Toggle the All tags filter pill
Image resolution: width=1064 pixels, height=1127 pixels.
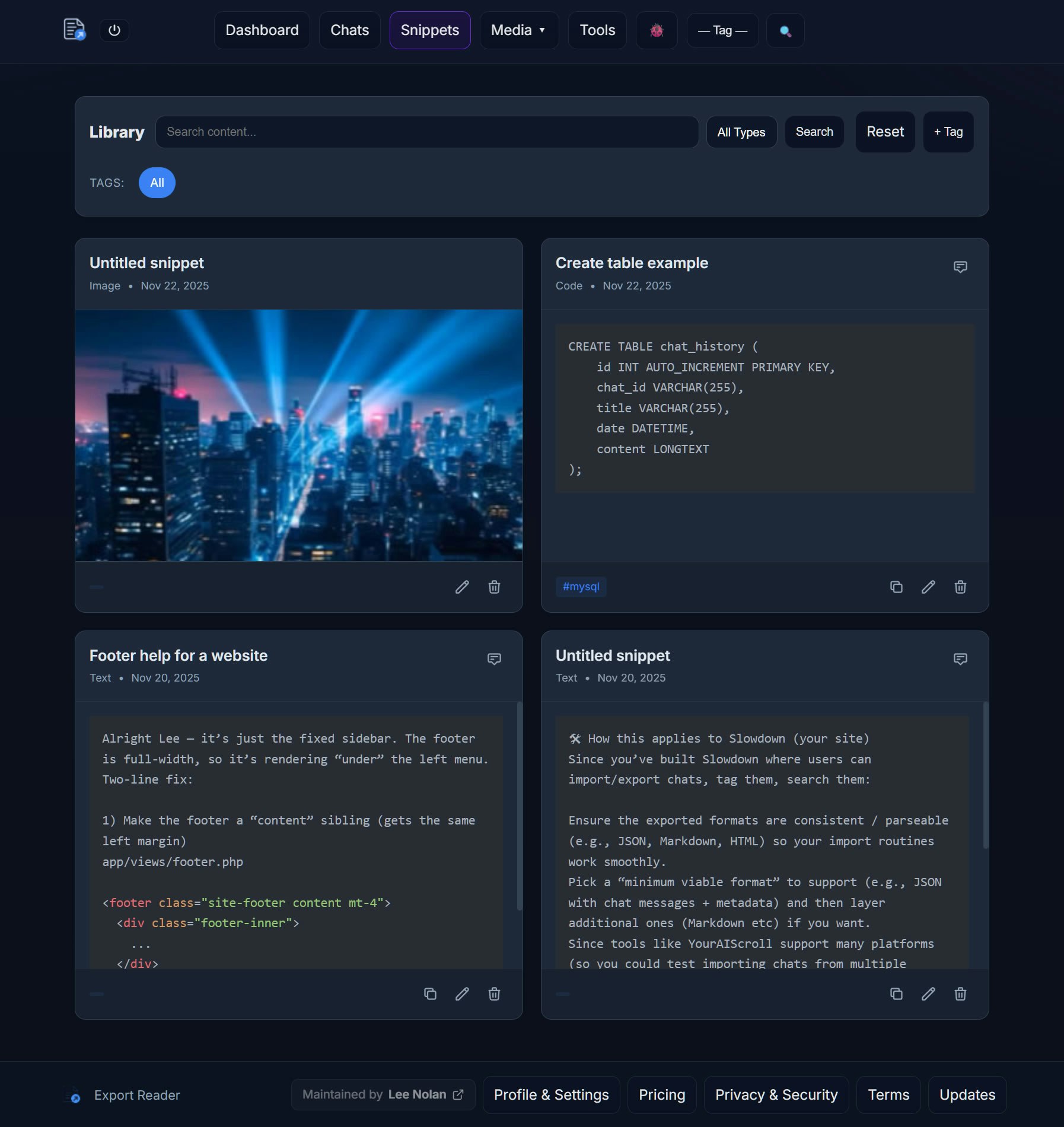tap(156, 183)
